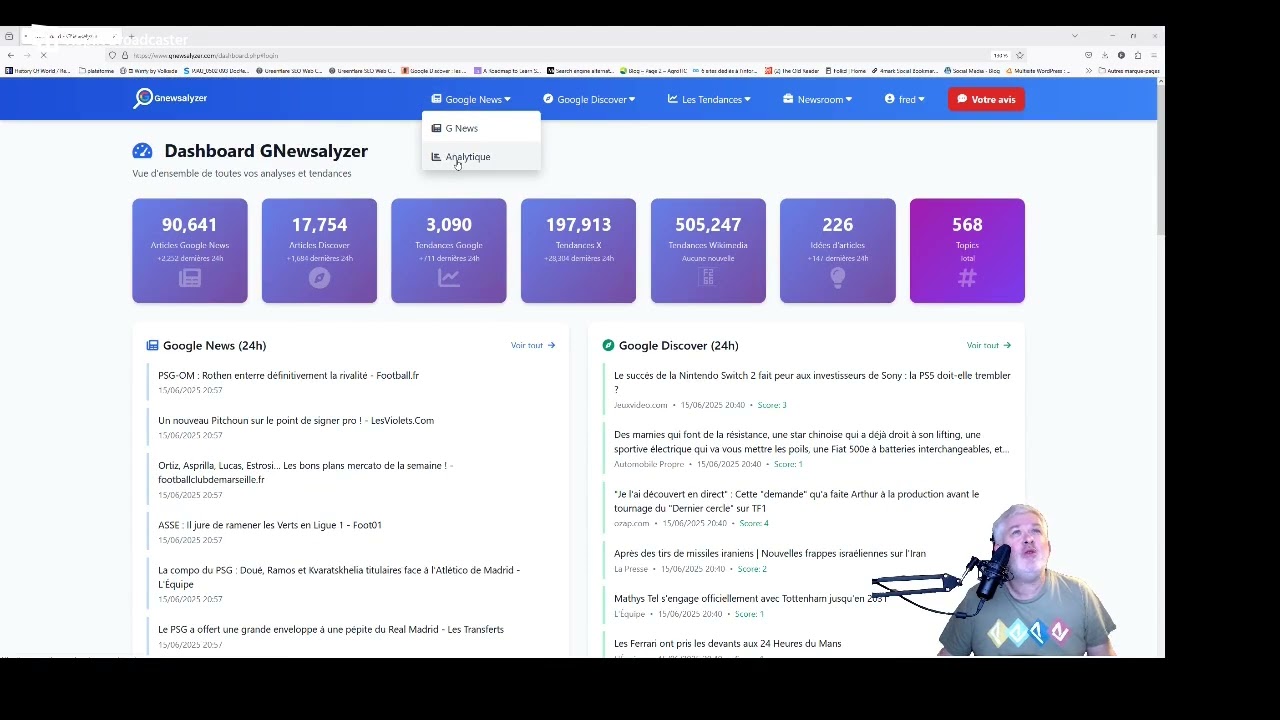Open Multisite WordPress bookmark

click(x=1040, y=71)
